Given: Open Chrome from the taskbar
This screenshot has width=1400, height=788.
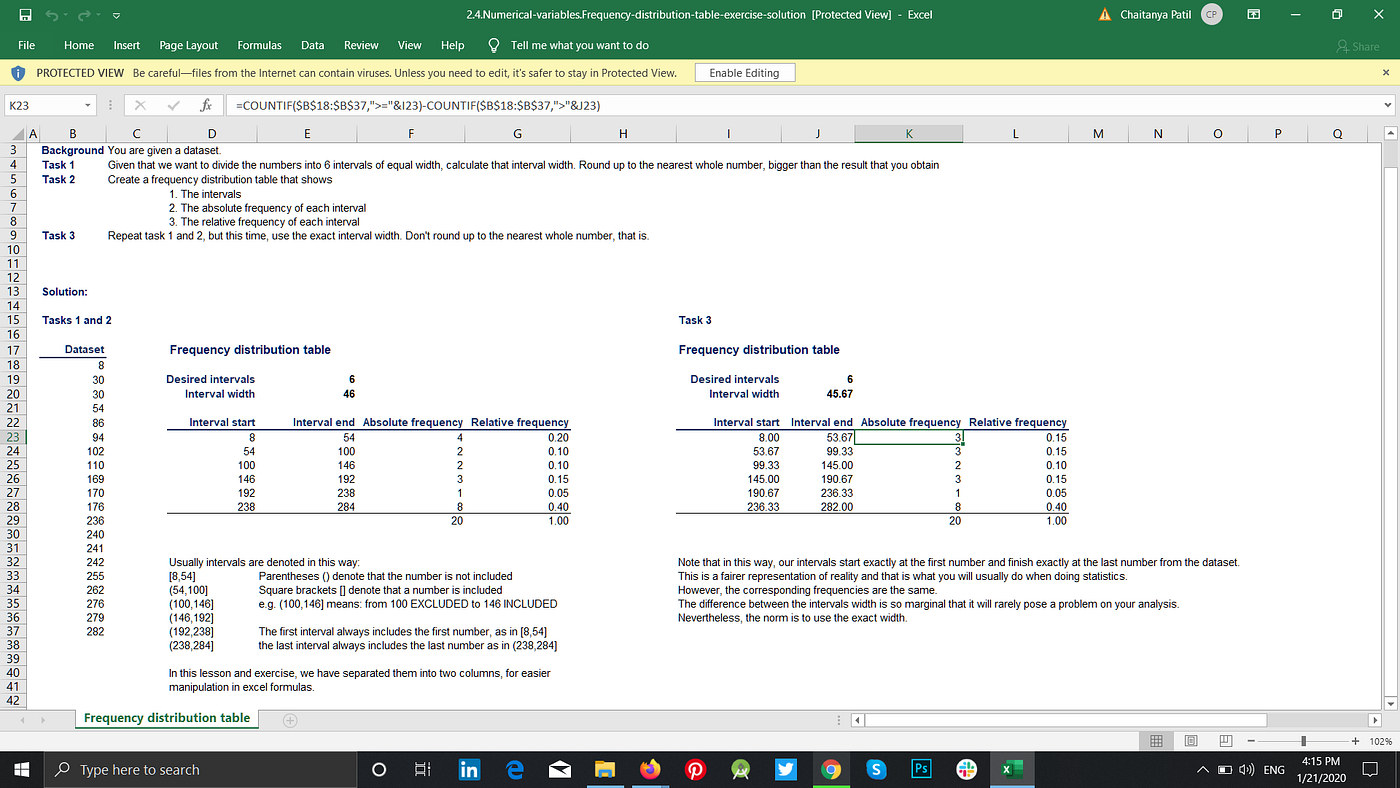Looking at the screenshot, I should pos(832,769).
